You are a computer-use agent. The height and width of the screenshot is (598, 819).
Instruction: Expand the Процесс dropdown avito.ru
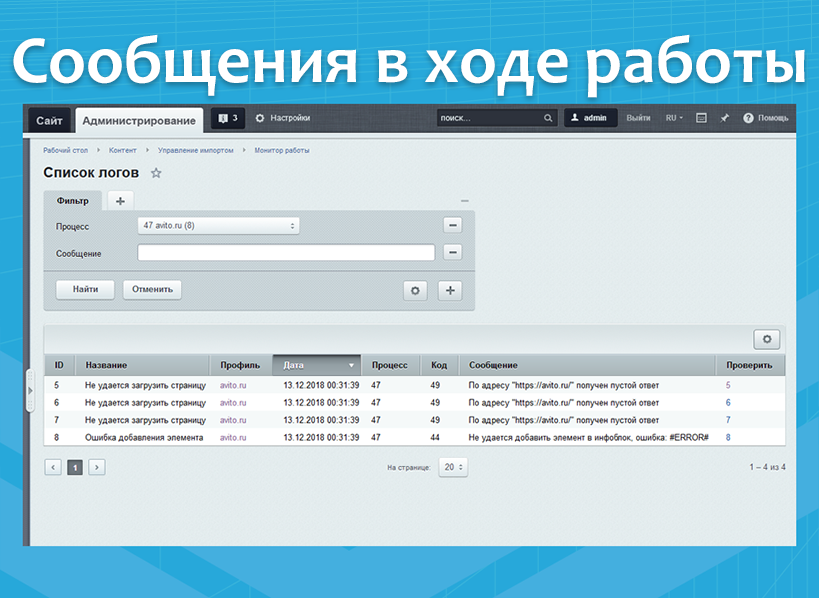coord(218,226)
